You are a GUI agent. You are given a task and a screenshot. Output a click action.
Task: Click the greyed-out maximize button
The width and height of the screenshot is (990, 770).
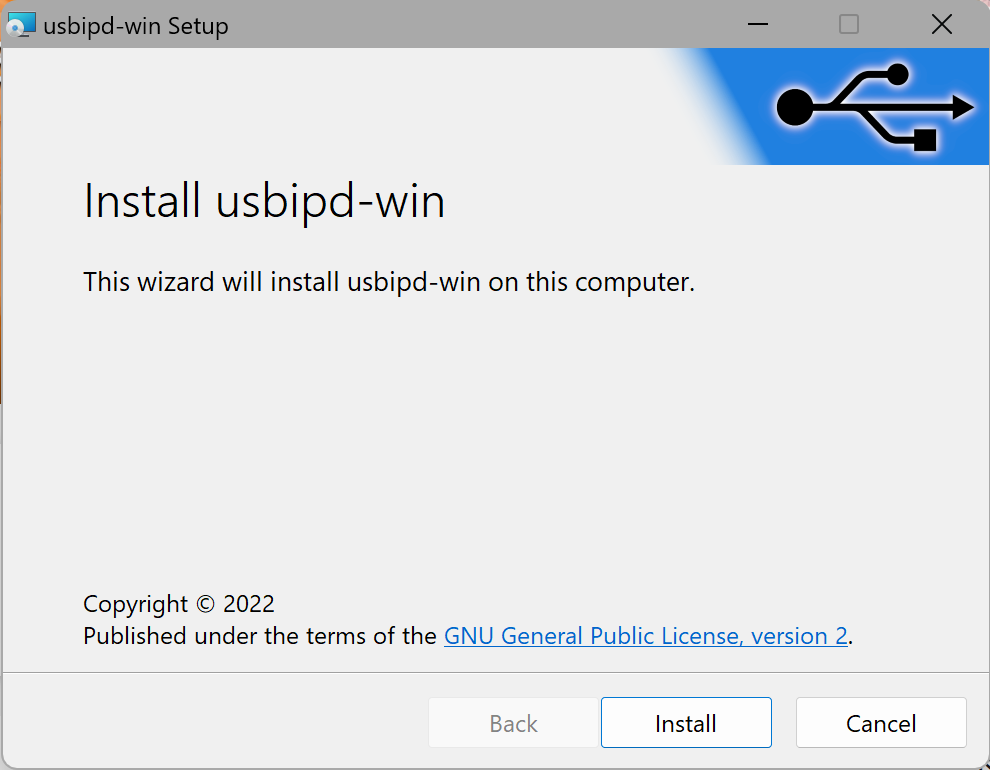(x=849, y=25)
